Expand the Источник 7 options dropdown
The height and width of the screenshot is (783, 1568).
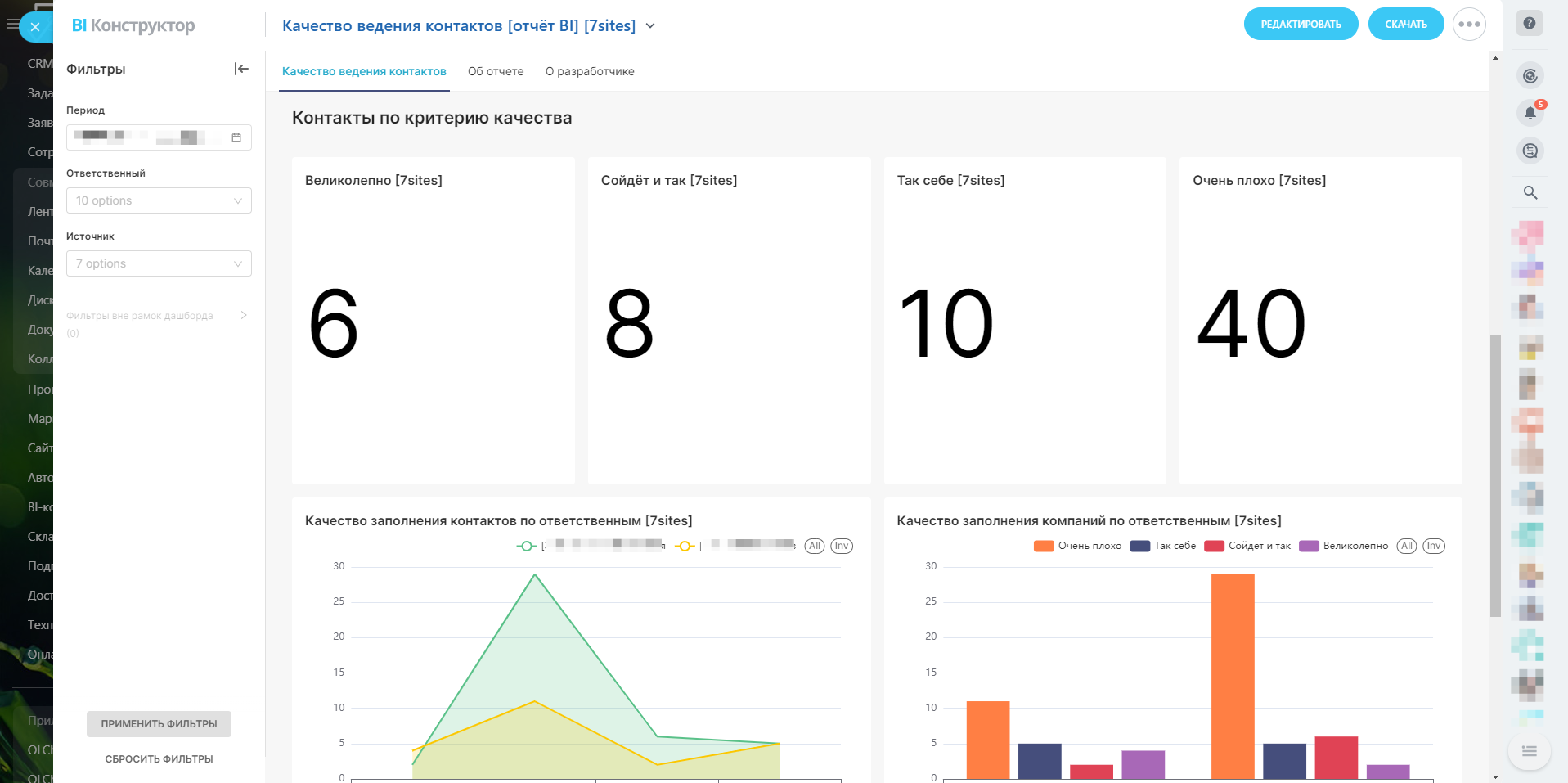pyautogui.click(x=159, y=263)
